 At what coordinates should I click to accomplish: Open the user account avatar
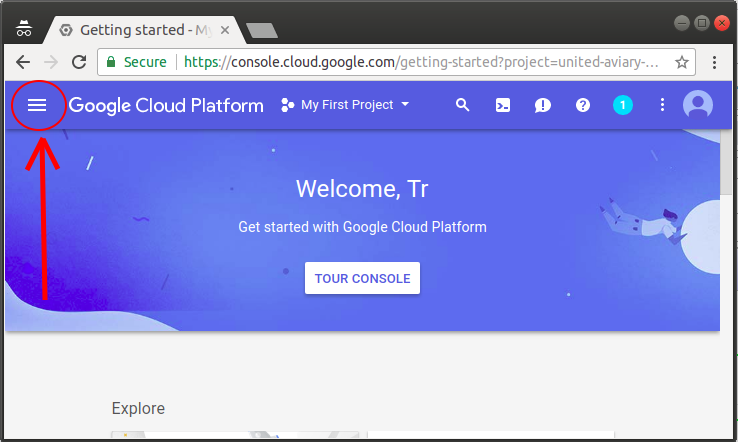(x=698, y=104)
